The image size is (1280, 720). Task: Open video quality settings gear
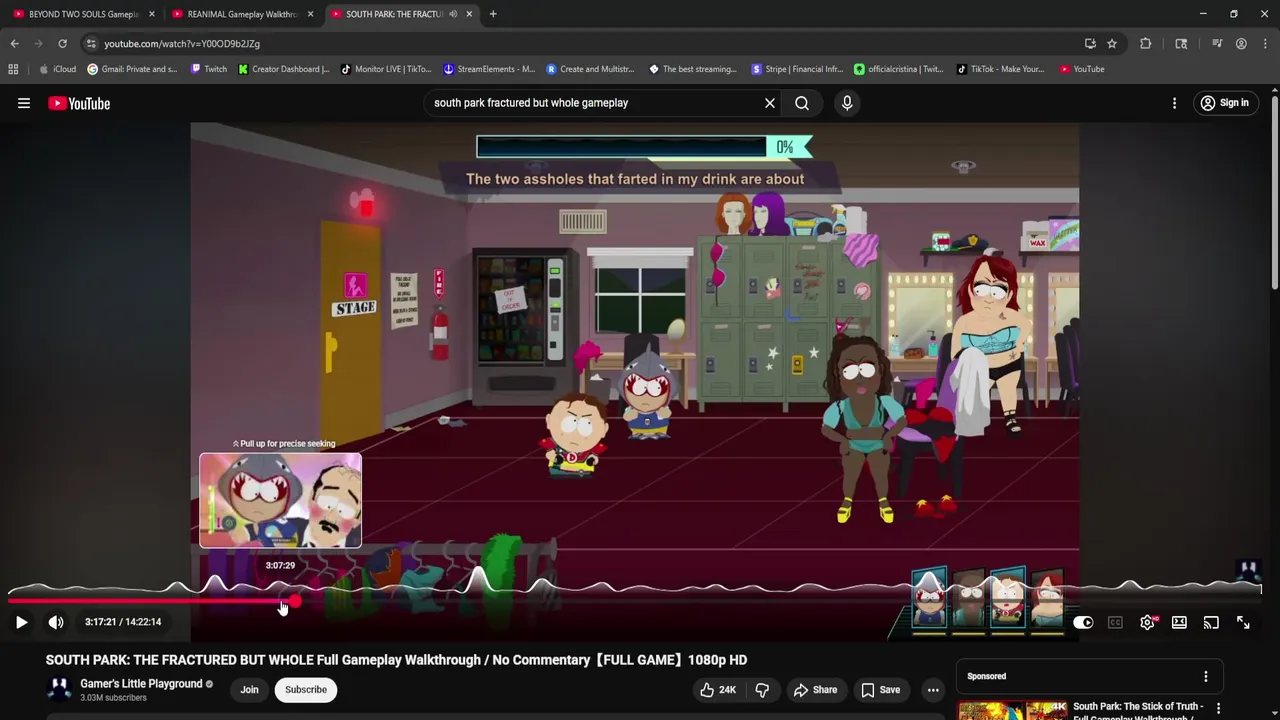click(1148, 622)
